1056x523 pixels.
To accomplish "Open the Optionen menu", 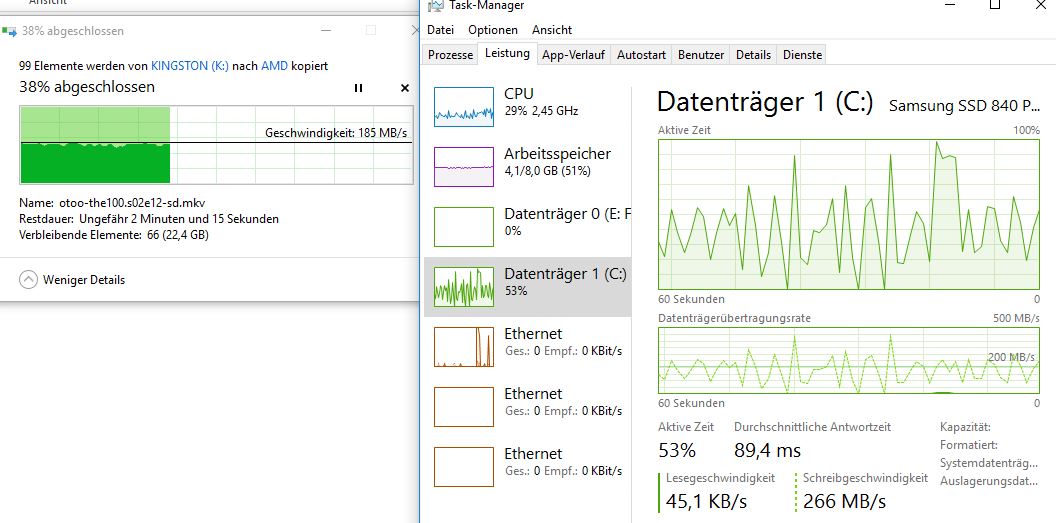I will click(x=493, y=30).
